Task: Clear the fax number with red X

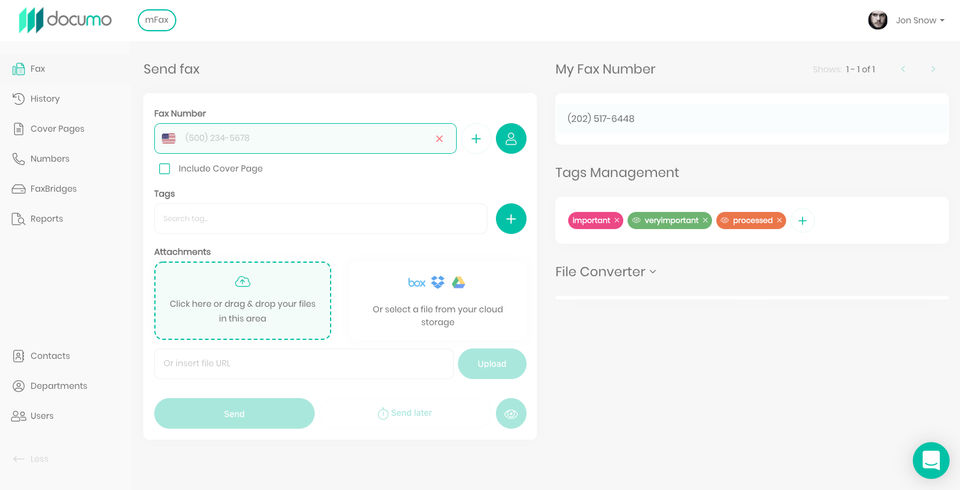Action: tap(439, 138)
